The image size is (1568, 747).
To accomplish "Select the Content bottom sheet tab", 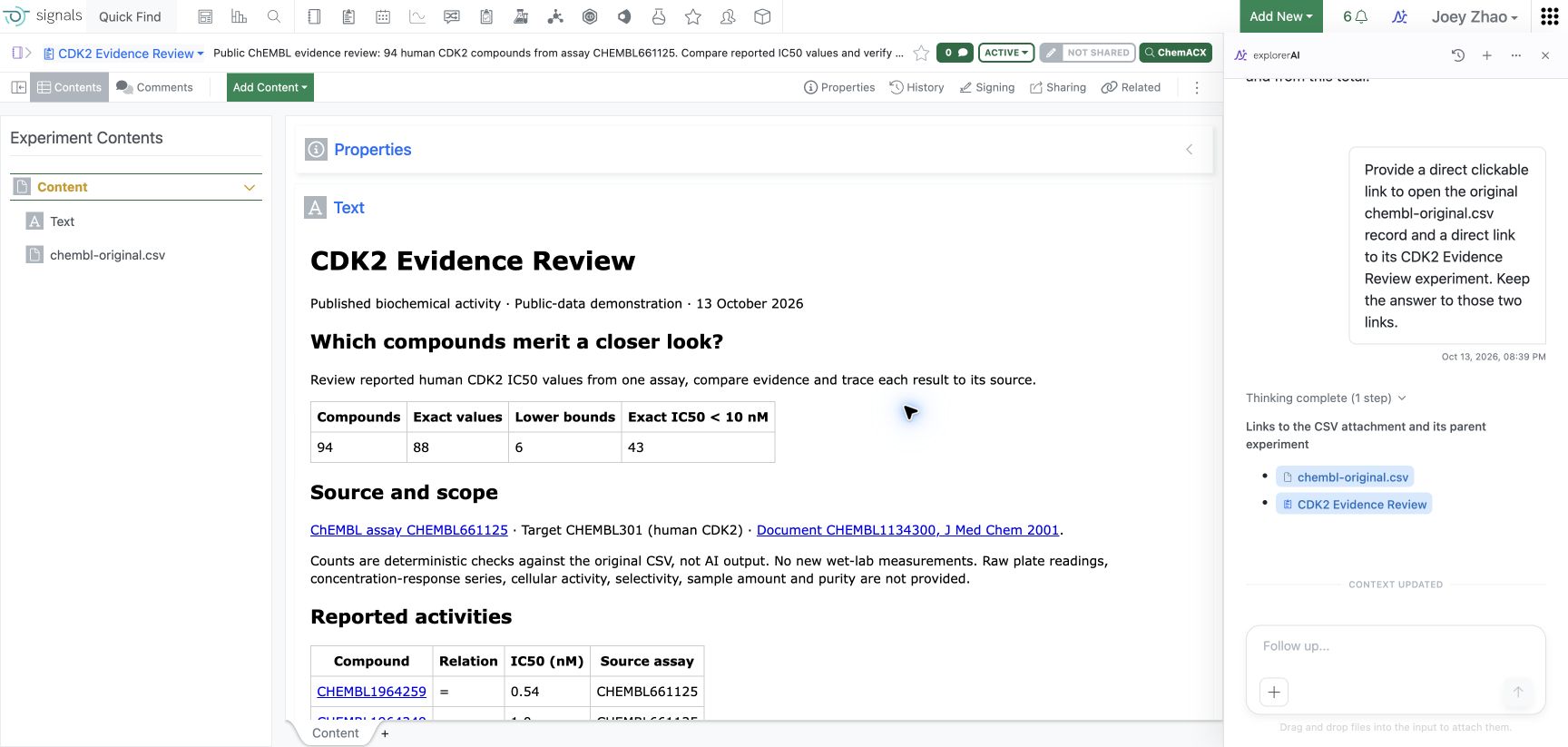I will click(336, 733).
